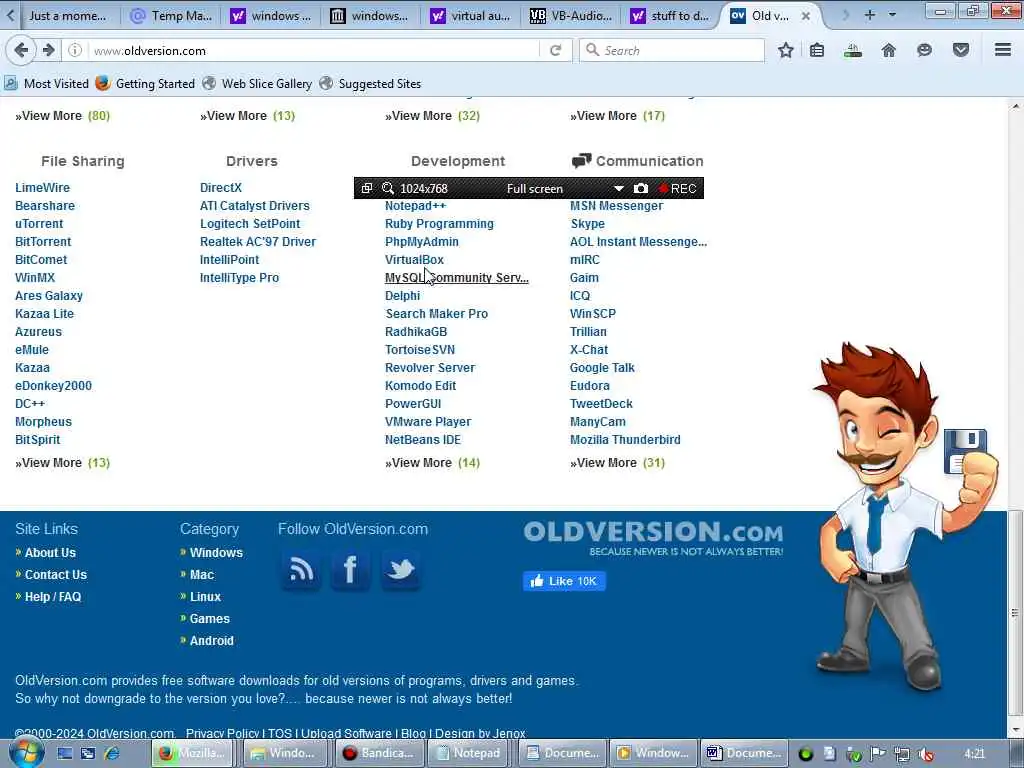Open the list all tabs dropdown arrow

click(892, 15)
